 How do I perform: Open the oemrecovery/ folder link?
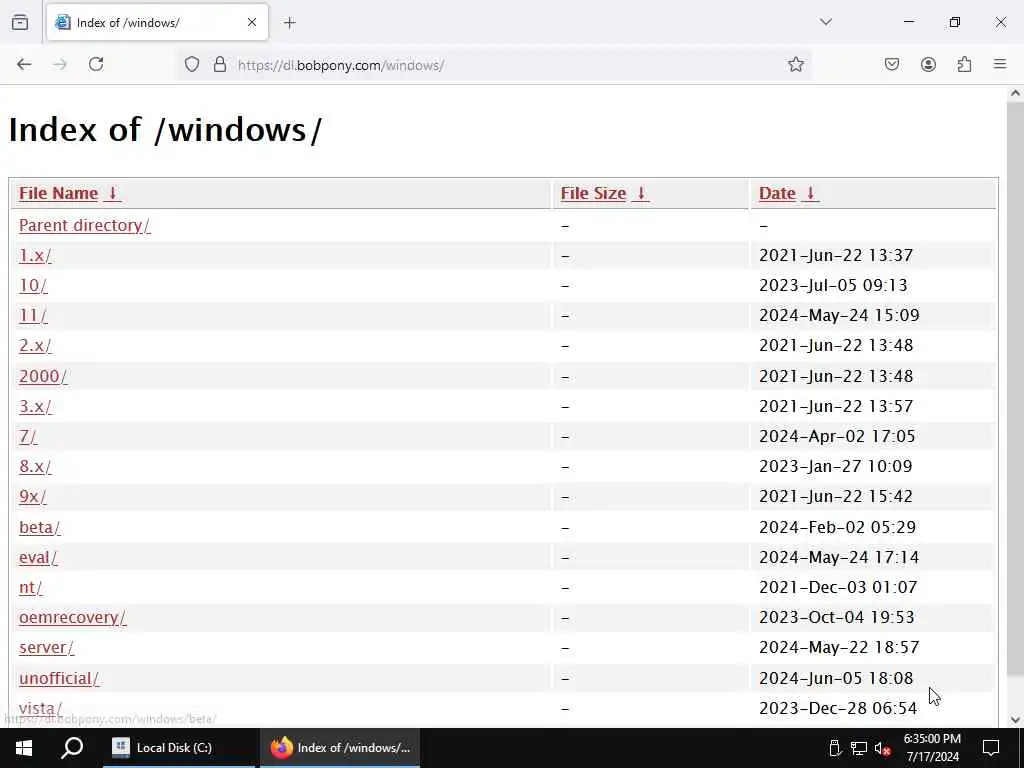click(x=72, y=617)
